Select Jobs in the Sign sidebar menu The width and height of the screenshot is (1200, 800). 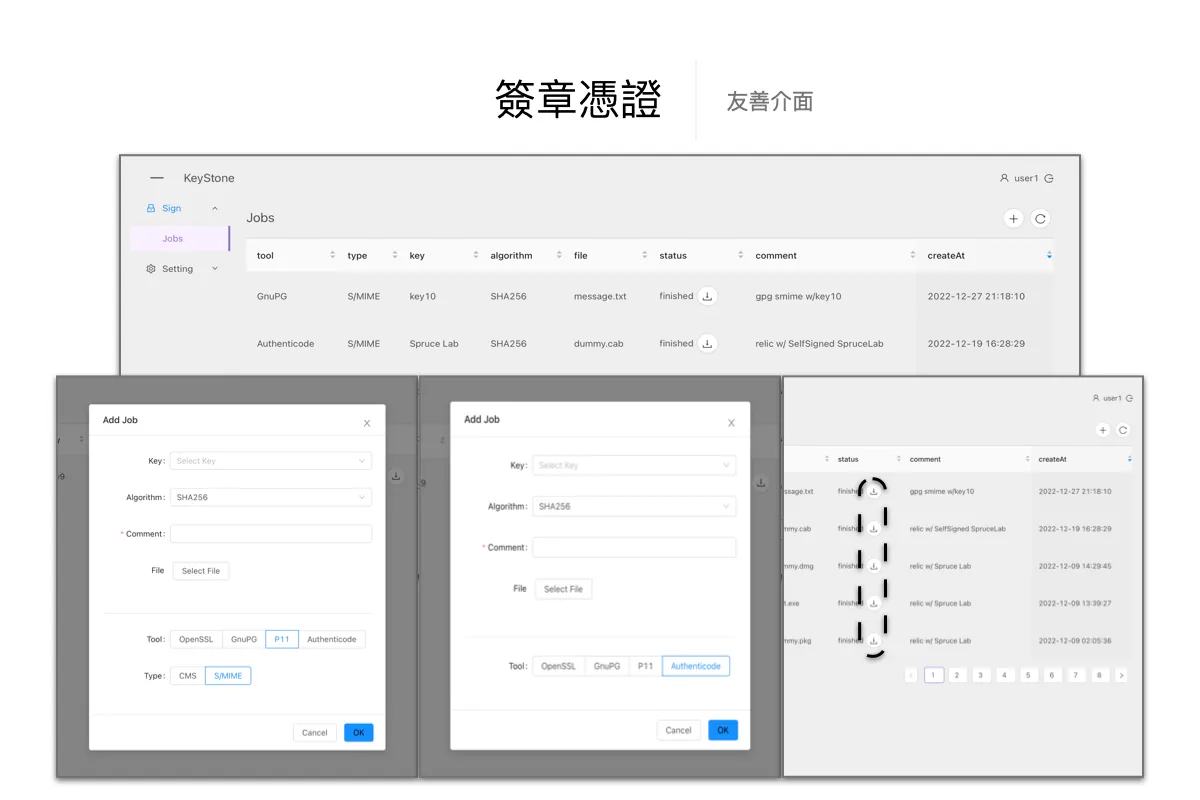(171, 238)
